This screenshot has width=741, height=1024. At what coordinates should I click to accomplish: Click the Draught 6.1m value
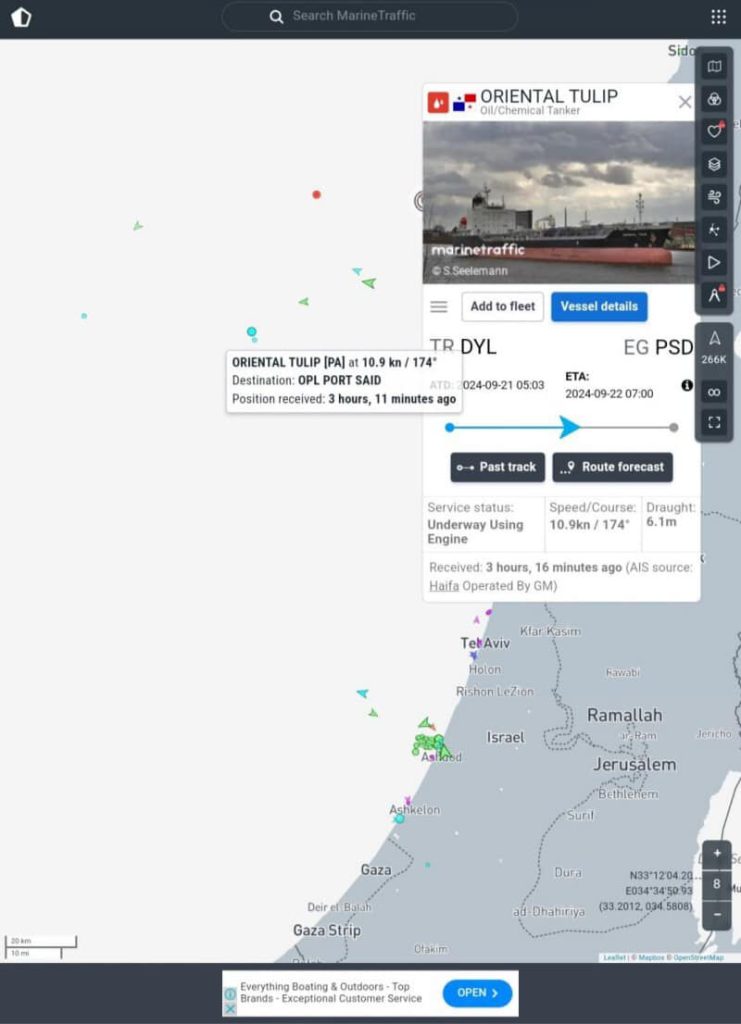pyautogui.click(x=661, y=522)
